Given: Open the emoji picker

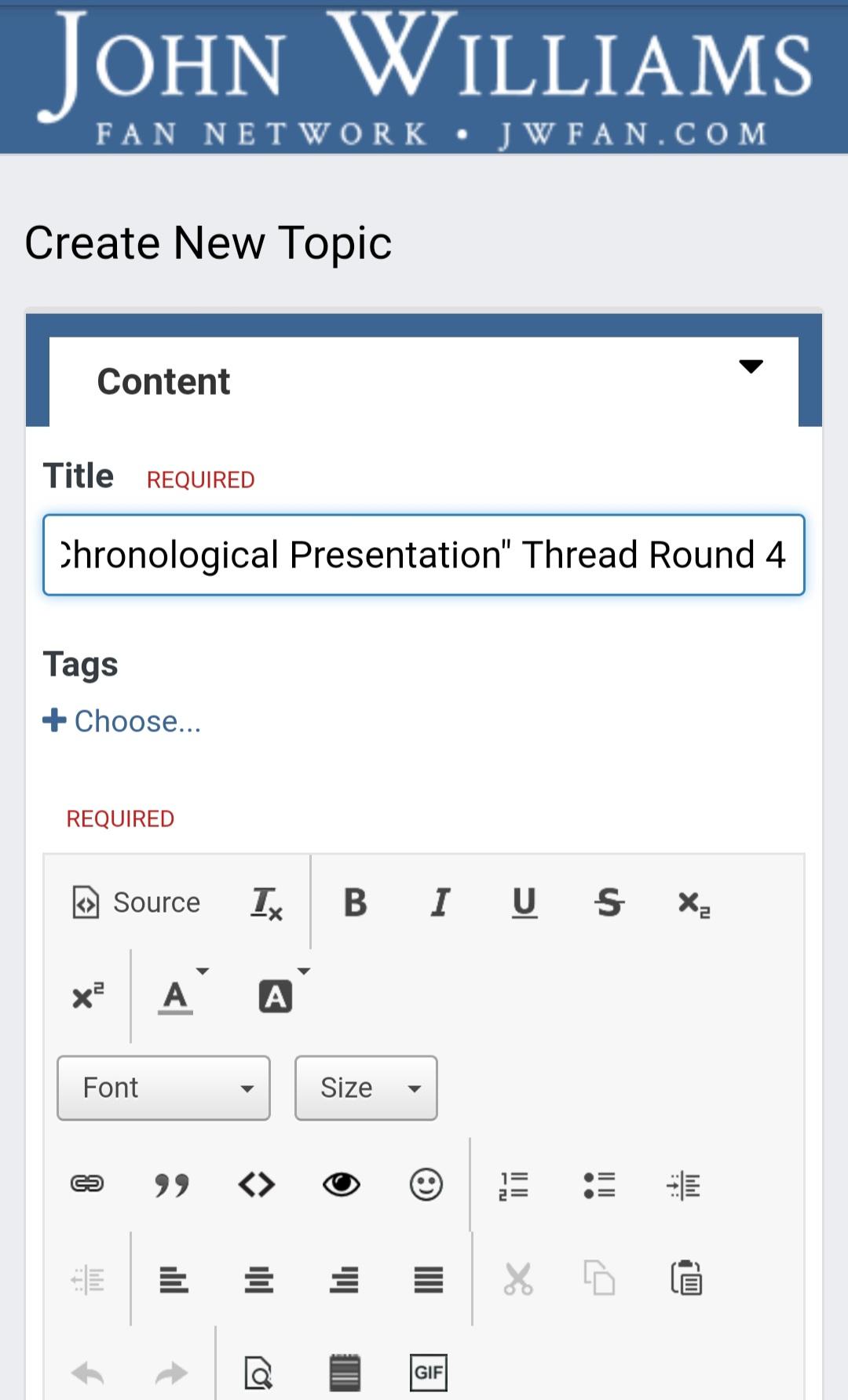Looking at the screenshot, I should tap(426, 1183).
